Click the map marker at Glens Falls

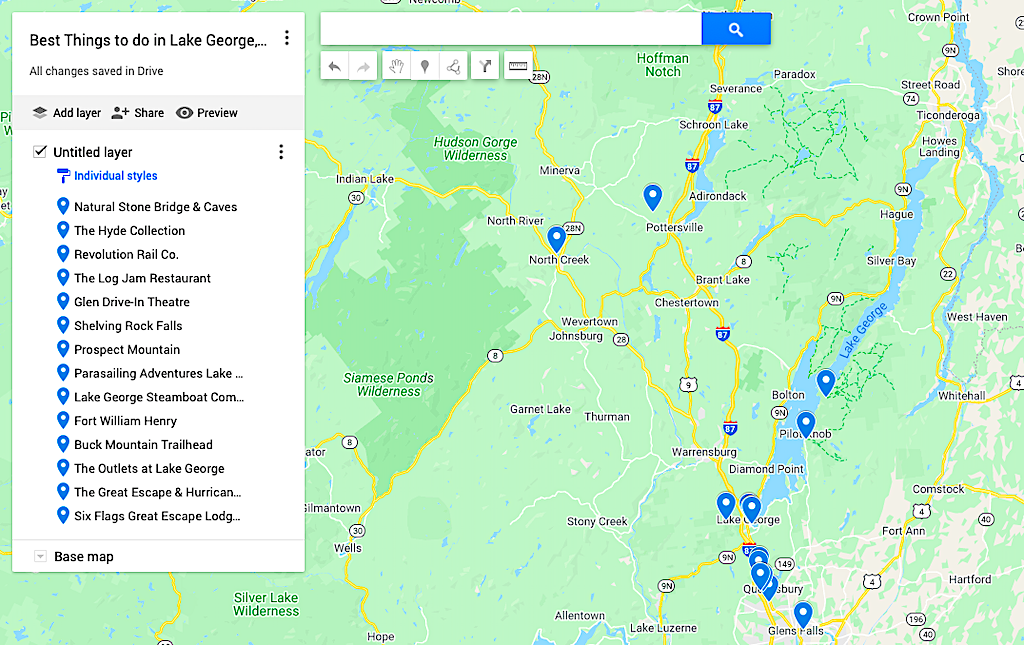pyautogui.click(x=803, y=615)
